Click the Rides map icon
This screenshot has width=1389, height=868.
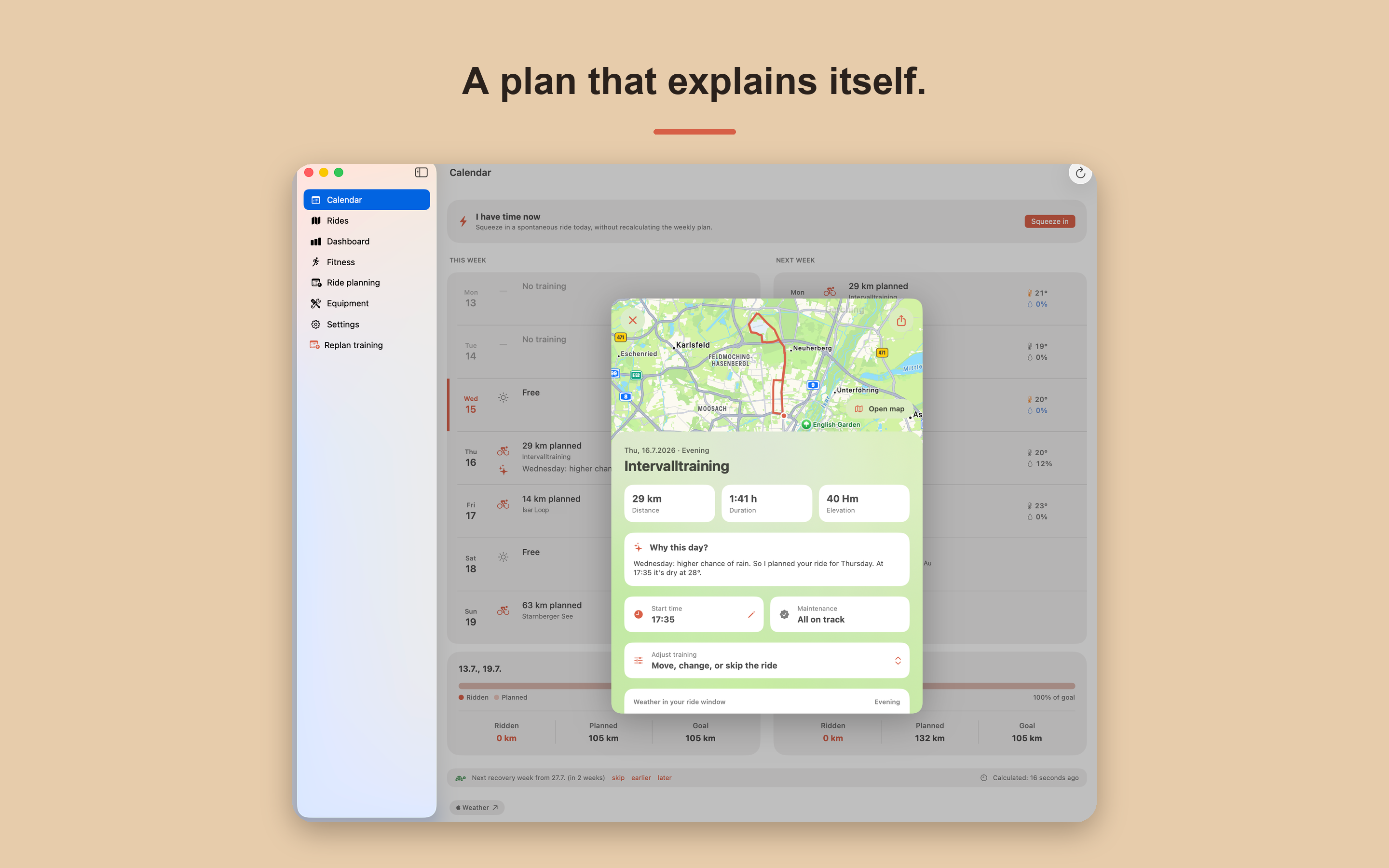tap(316, 220)
